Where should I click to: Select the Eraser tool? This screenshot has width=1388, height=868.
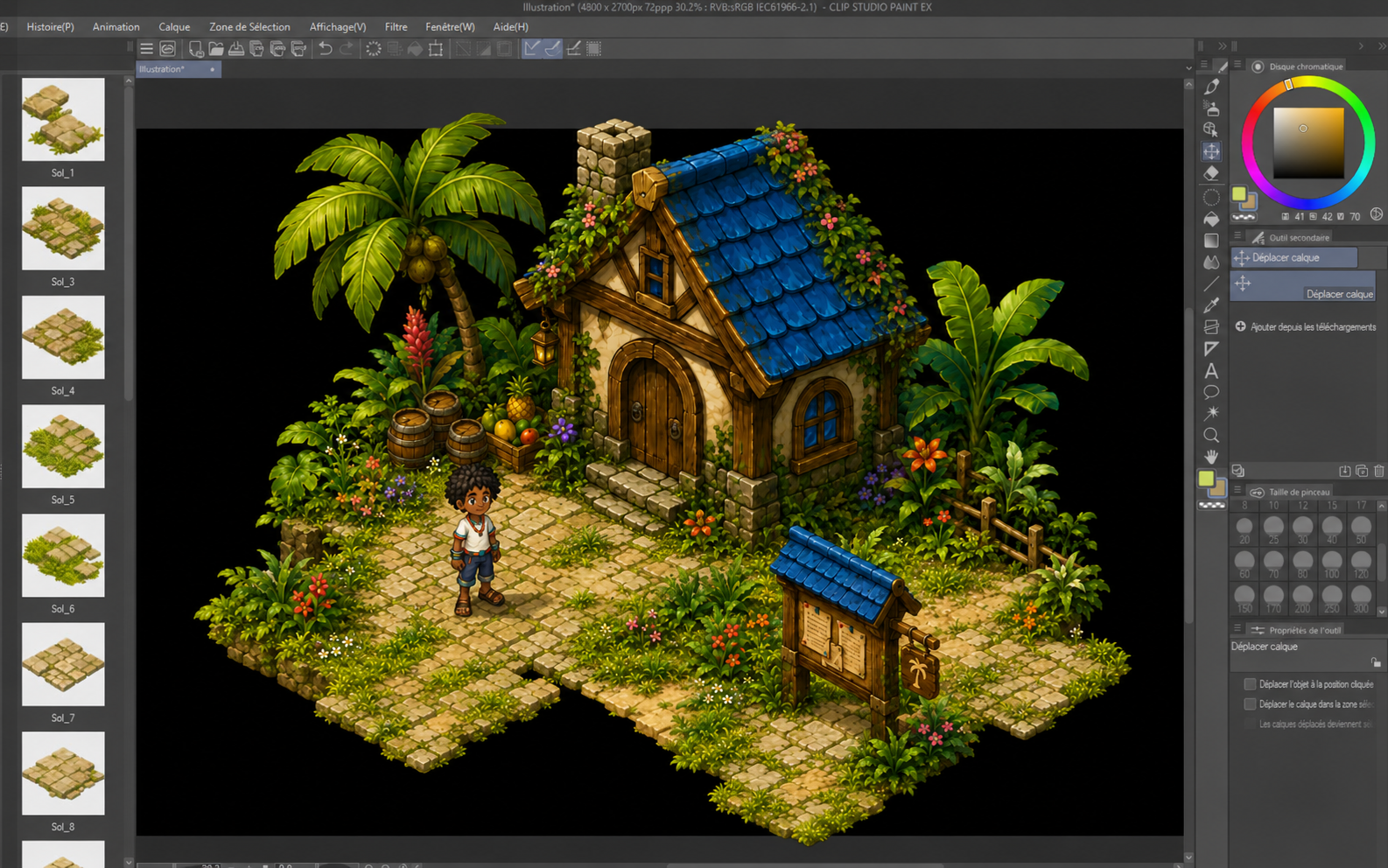coord(1211,173)
